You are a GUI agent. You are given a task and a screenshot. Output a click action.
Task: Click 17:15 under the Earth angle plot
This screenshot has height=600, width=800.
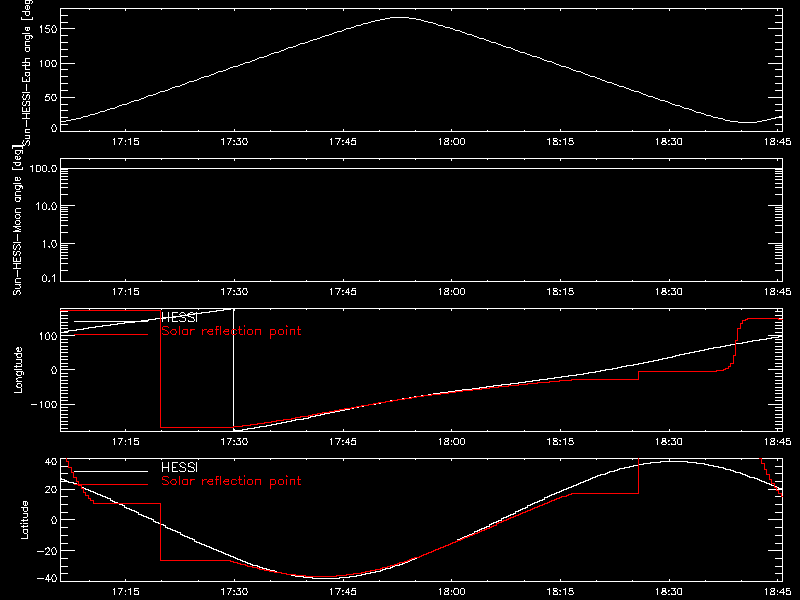pos(126,141)
